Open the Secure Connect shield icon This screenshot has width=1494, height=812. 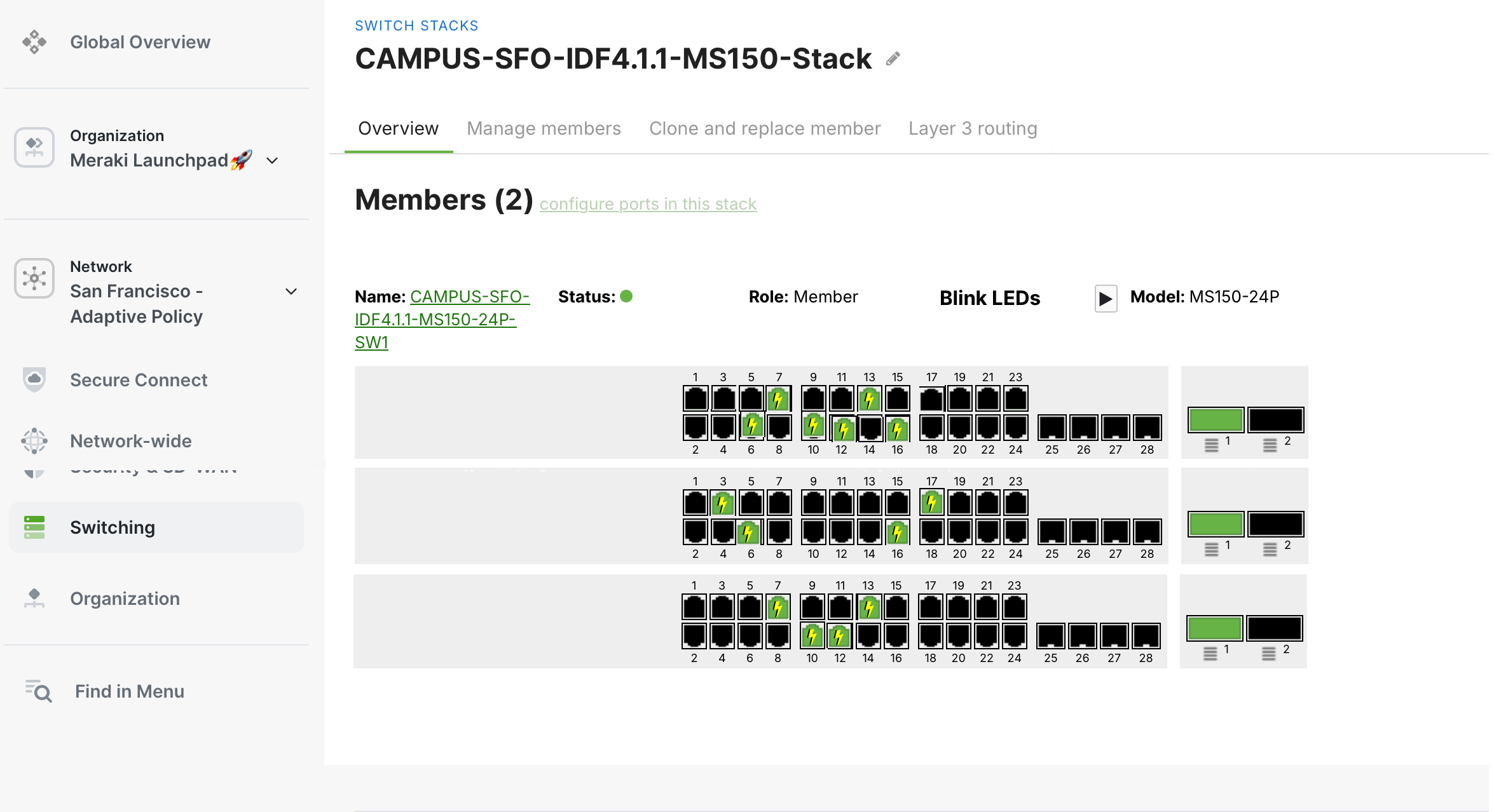pos(34,379)
